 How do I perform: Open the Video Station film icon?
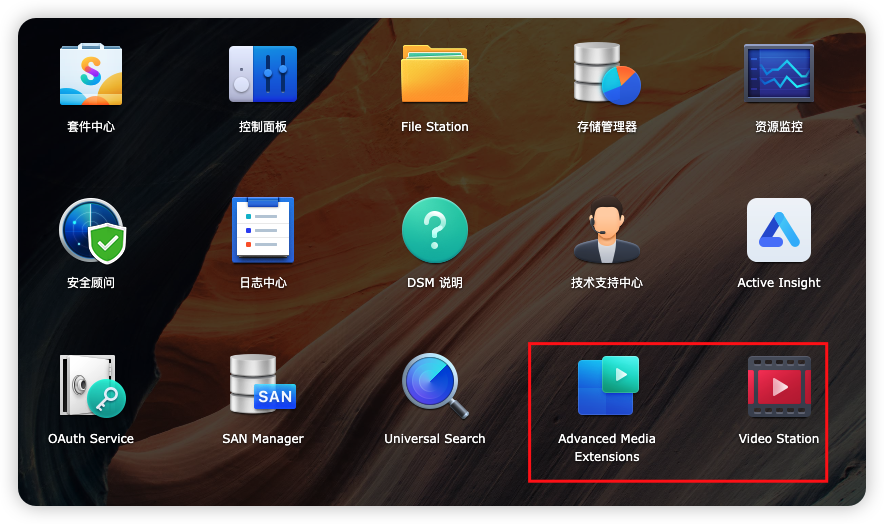pos(779,386)
